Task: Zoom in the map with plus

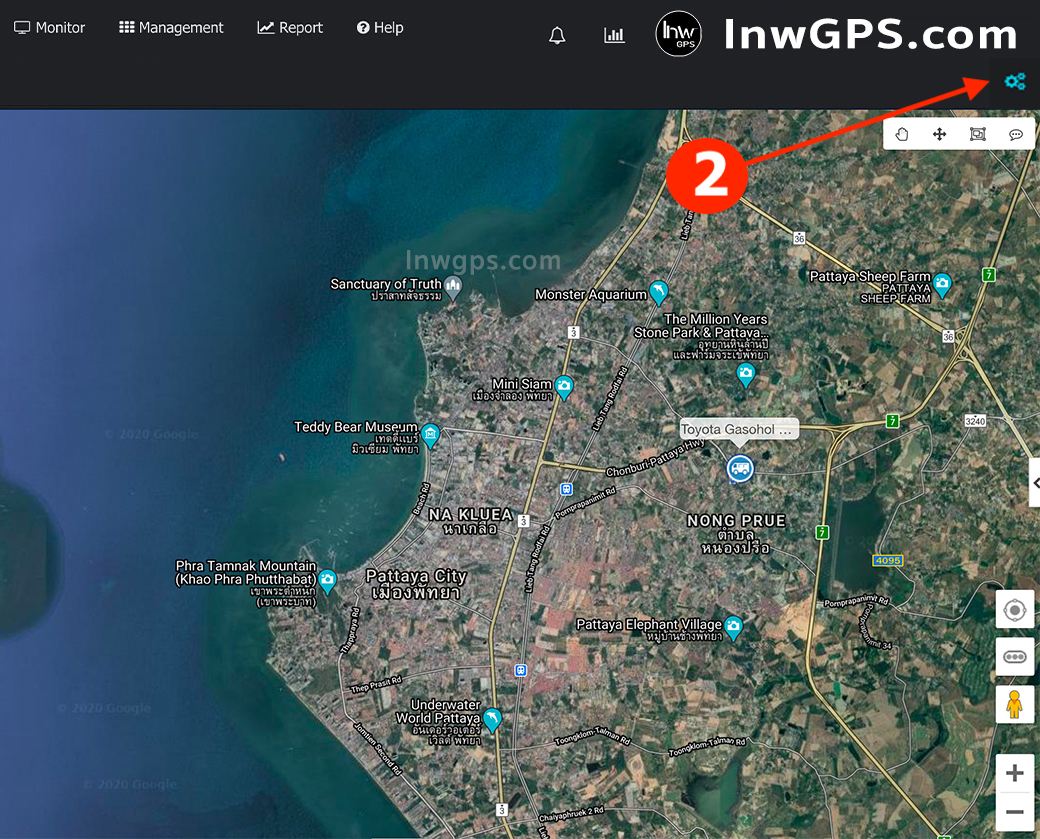Action: 1015,773
